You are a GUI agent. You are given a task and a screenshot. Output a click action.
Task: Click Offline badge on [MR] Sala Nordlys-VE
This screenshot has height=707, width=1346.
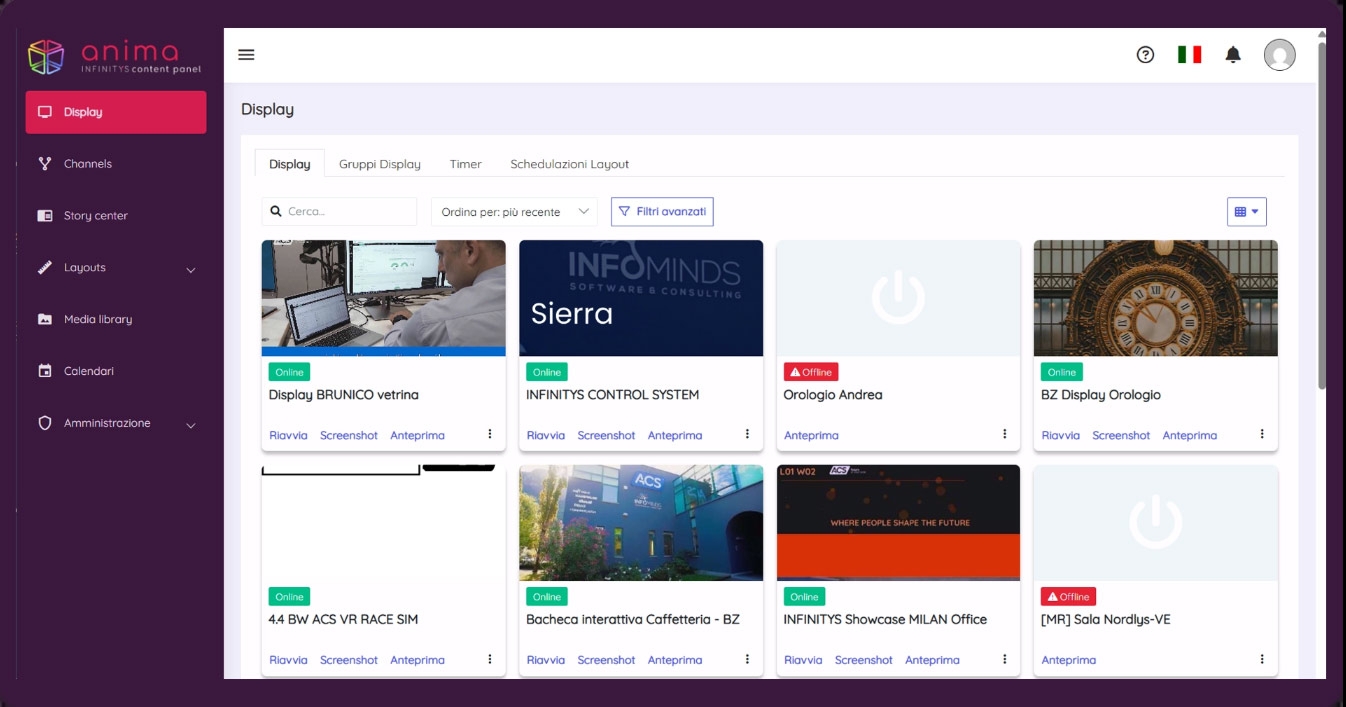[1068, 597]
